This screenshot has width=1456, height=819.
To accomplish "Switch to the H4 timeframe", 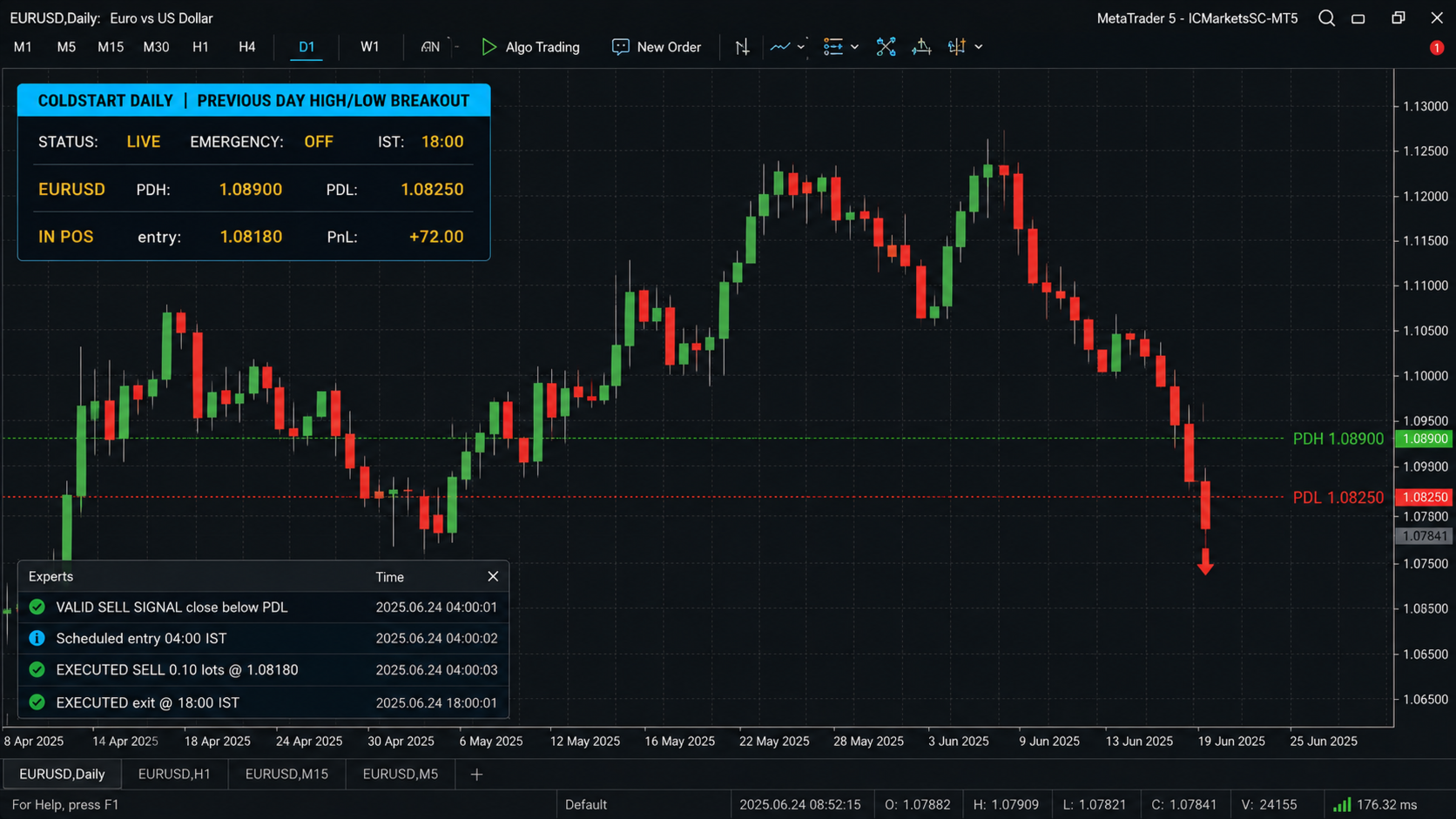I will tap(247, 47).
